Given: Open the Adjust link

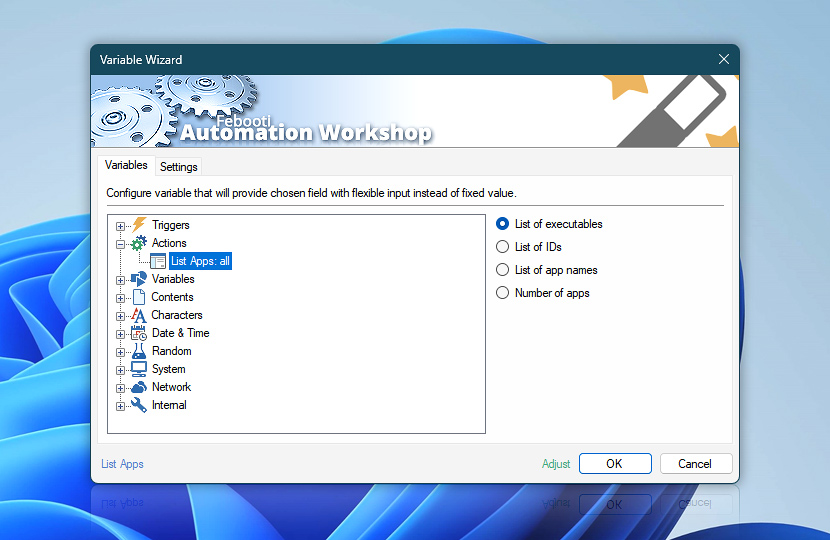Looking at the screenshot, I should click(x=556, y=464).
